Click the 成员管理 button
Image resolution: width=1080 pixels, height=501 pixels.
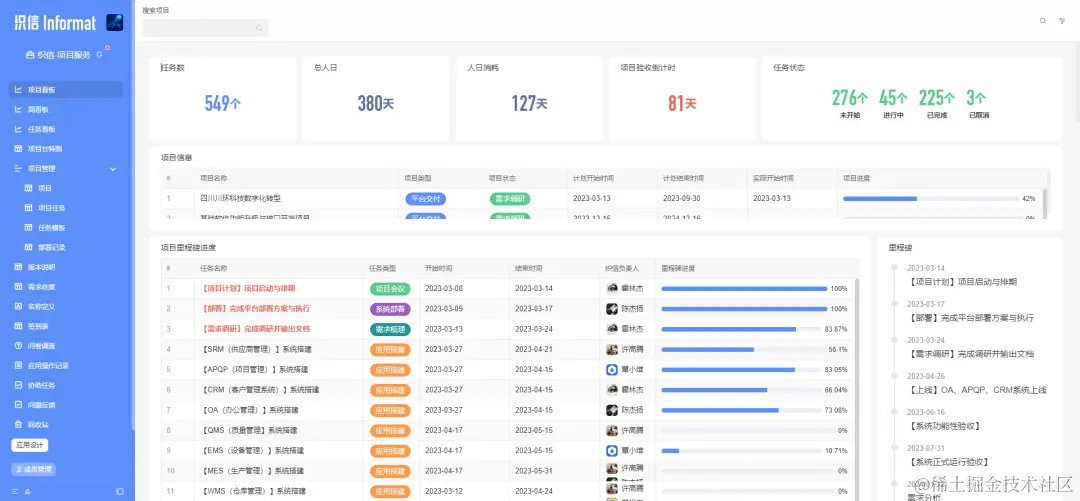point(34,469)
